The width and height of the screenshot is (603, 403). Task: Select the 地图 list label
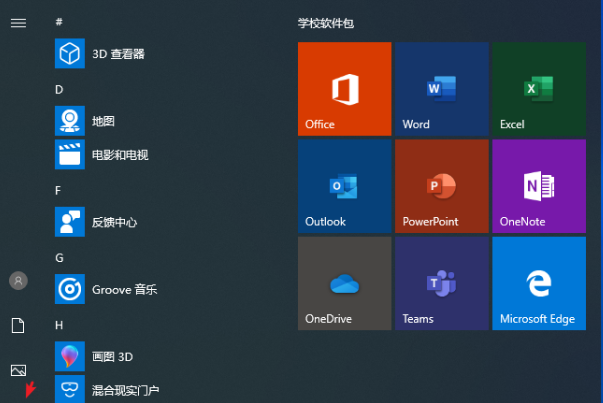click(x=103, y=121)
